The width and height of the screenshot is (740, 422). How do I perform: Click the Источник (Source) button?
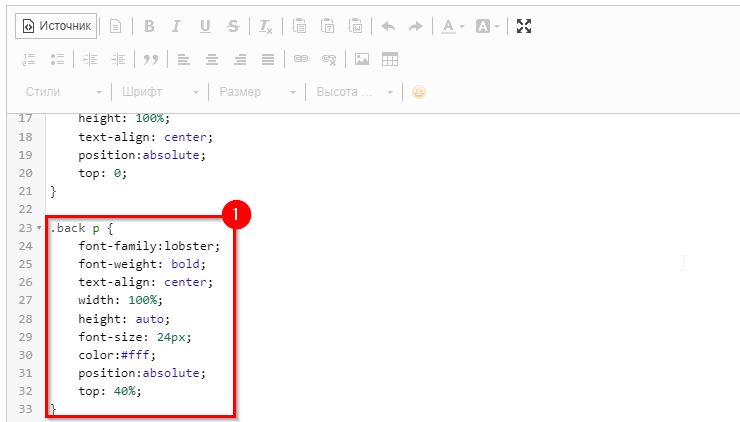pos(56,26)
